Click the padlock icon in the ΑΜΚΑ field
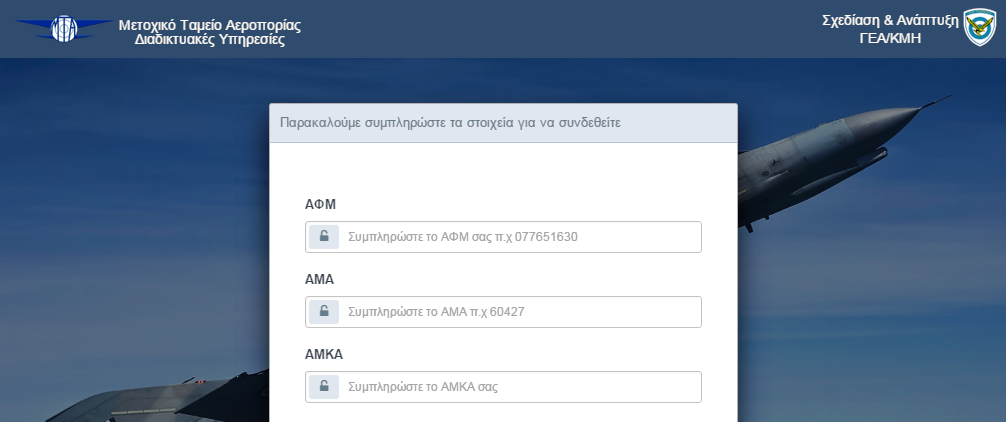Image resolution: width=1006 pixels, height=422 pixels. click(323, 386)
